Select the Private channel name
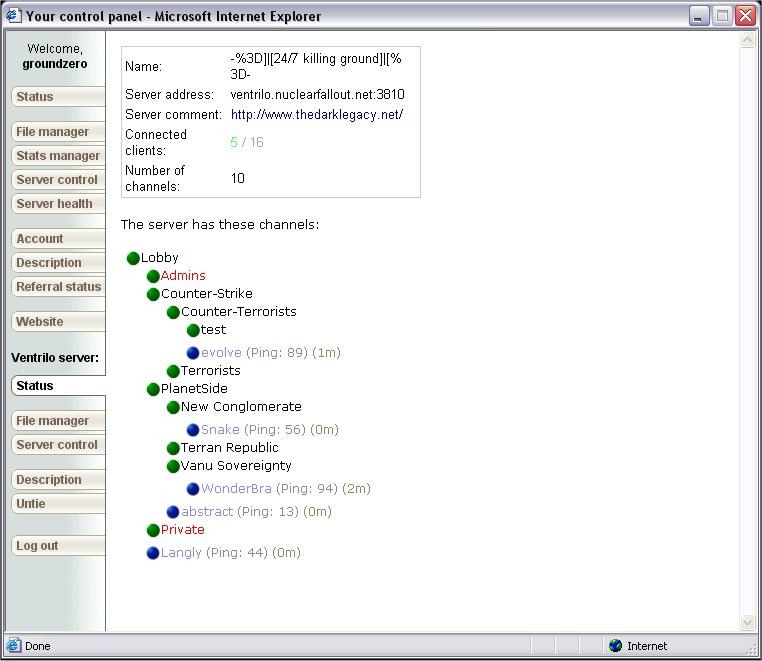Viewport: 762px width, 661px height. click(183, 530)
